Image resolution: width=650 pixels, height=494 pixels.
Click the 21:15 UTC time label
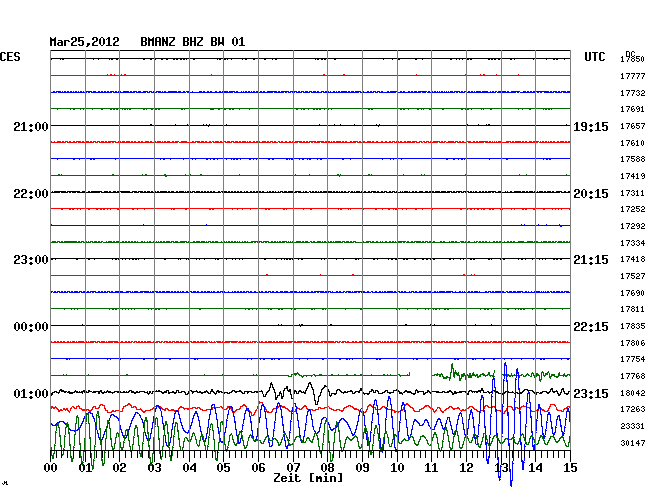(x=591, y=260)
